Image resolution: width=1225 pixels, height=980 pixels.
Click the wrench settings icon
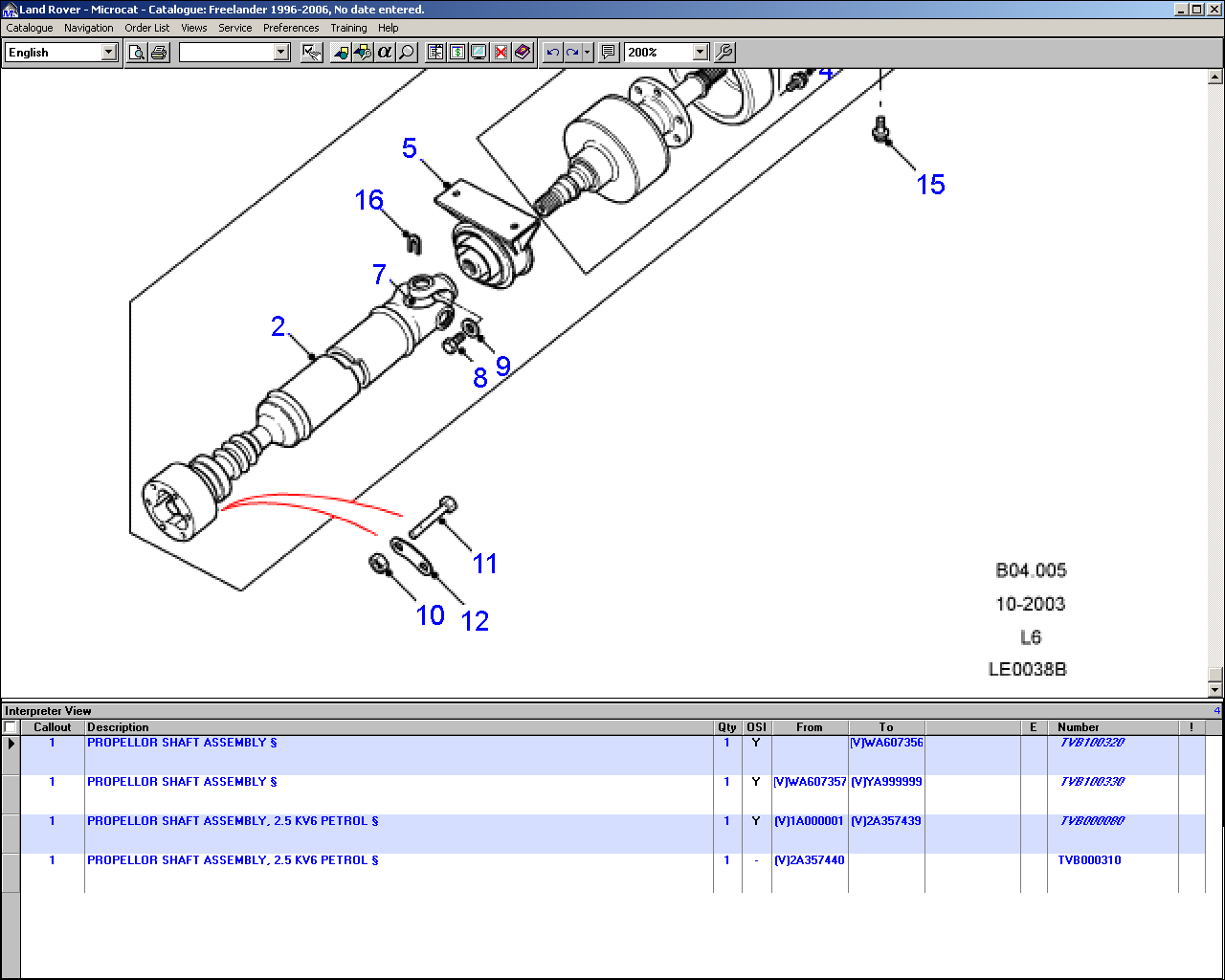click(x=724, y=53)
